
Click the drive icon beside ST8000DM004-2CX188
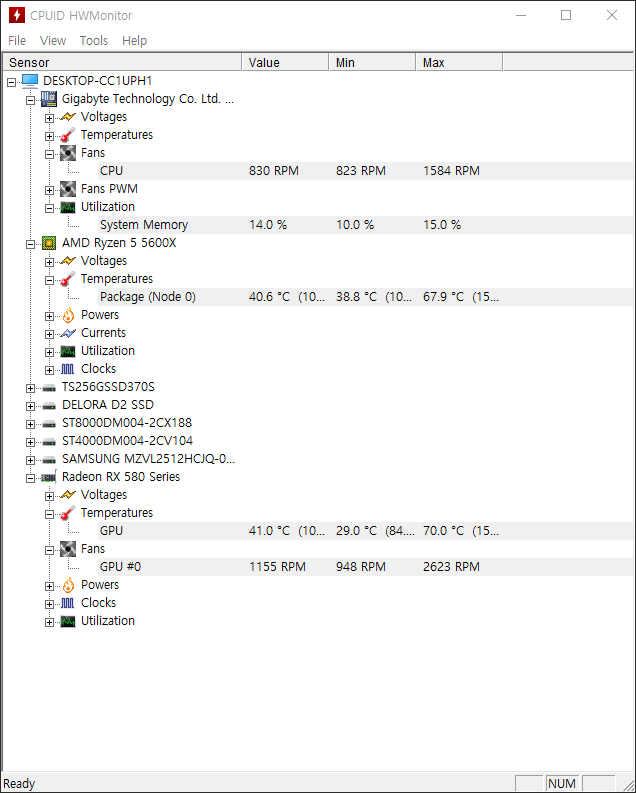coord(49,424)
